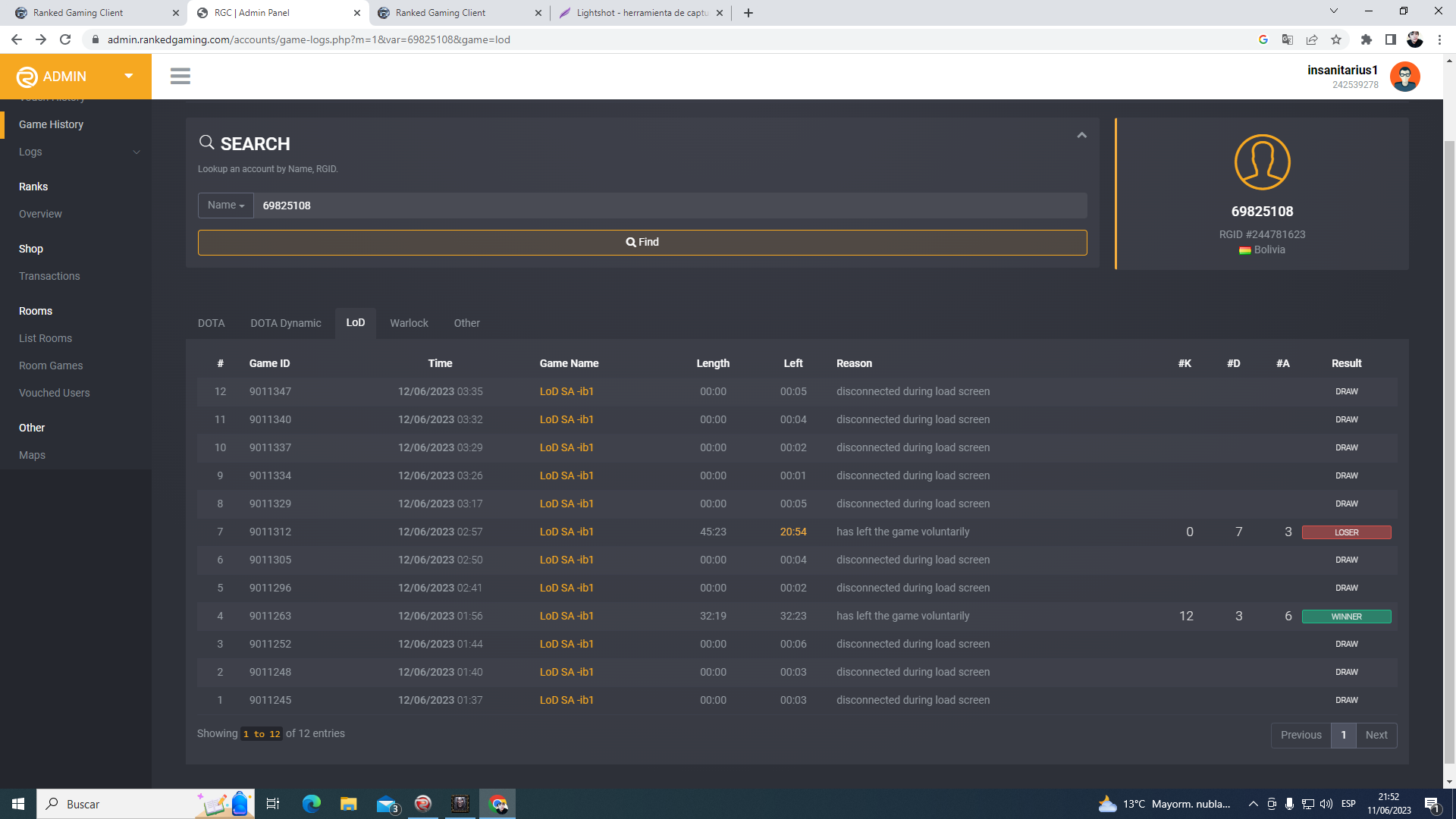Viewport: 1456px width, 819px height.
Task: Click the ADMIN logo icon
Action: pos(27,77)
